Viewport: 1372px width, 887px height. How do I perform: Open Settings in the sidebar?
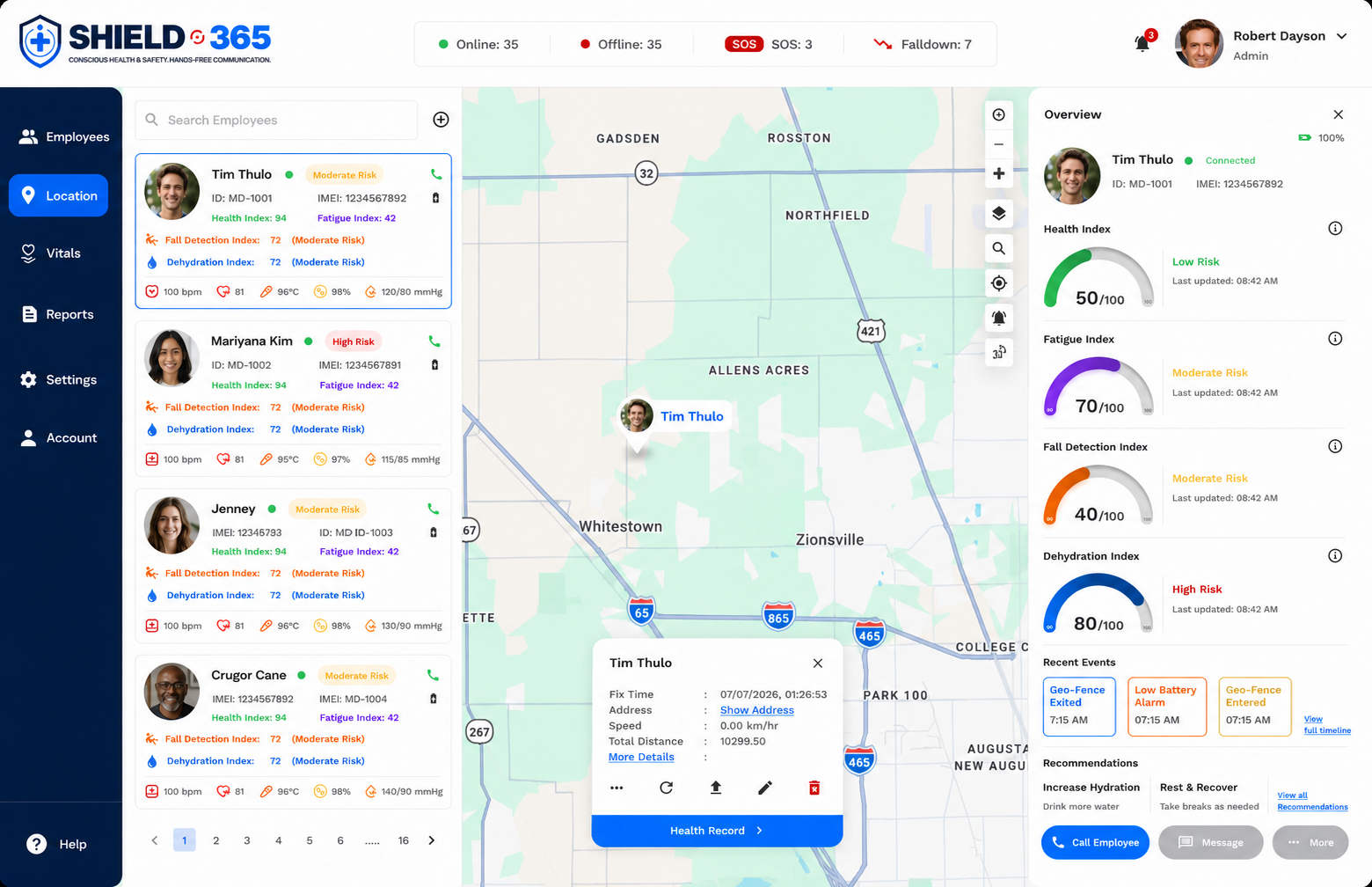point(58,379)
